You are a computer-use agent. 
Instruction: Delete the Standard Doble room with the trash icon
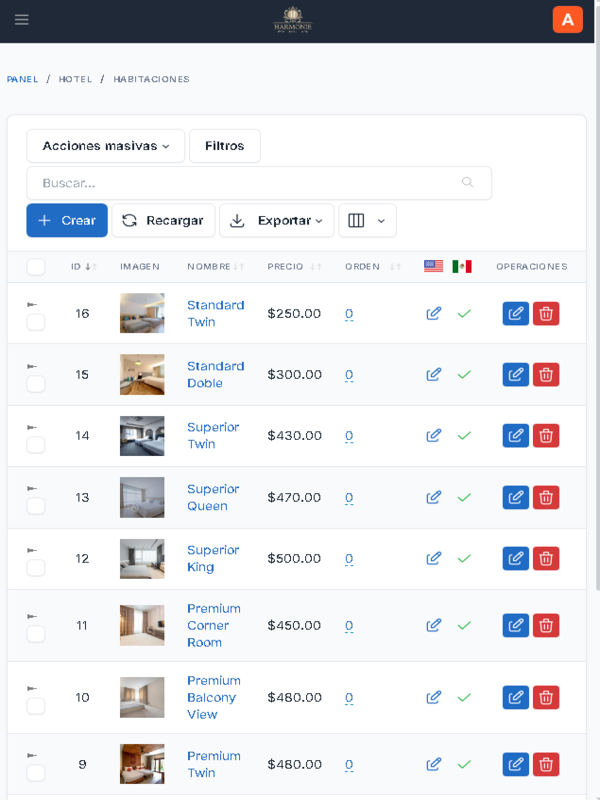click(x=546, y=375)
